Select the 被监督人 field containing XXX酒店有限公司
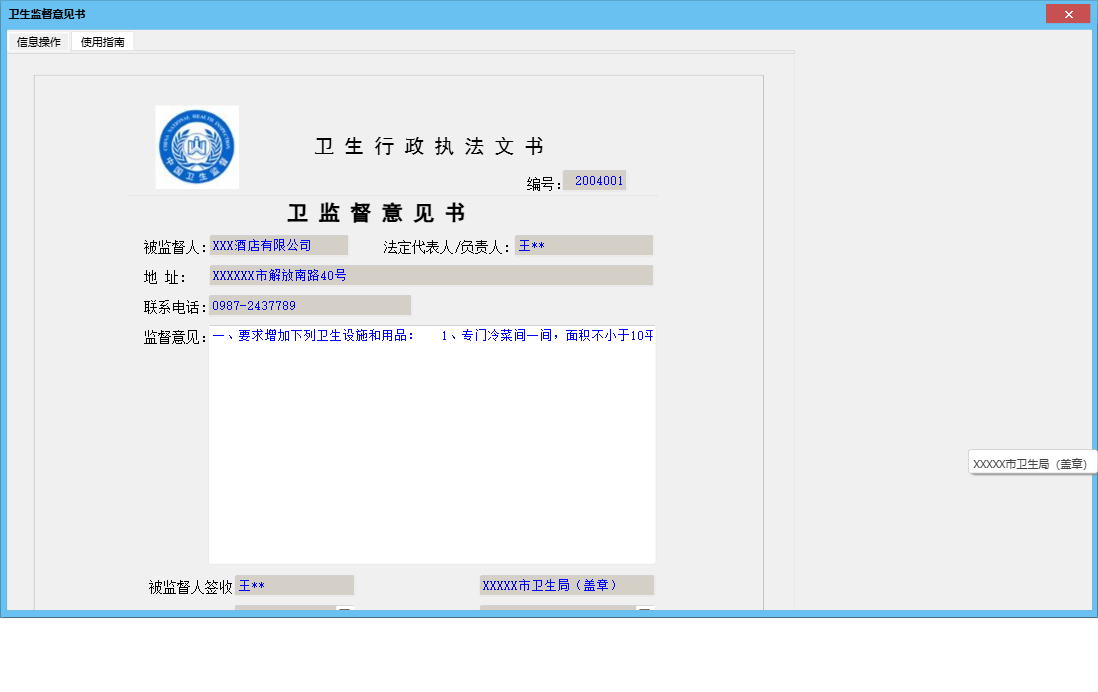This screenshot has height=692, width=1098. pyautogui.click(x=277, y=244)
